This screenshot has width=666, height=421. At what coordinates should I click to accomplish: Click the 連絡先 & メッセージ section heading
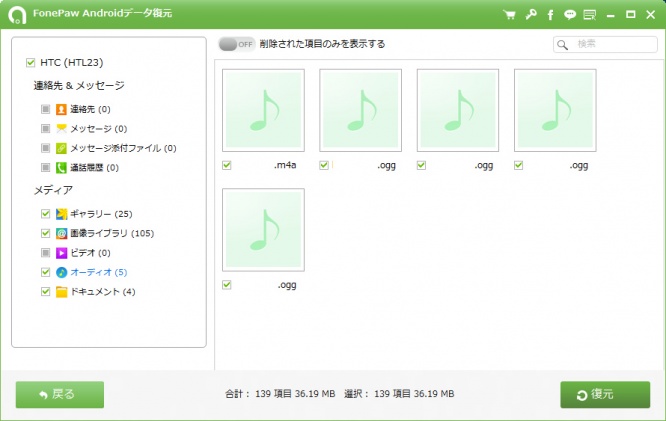[x=79, y=85]
